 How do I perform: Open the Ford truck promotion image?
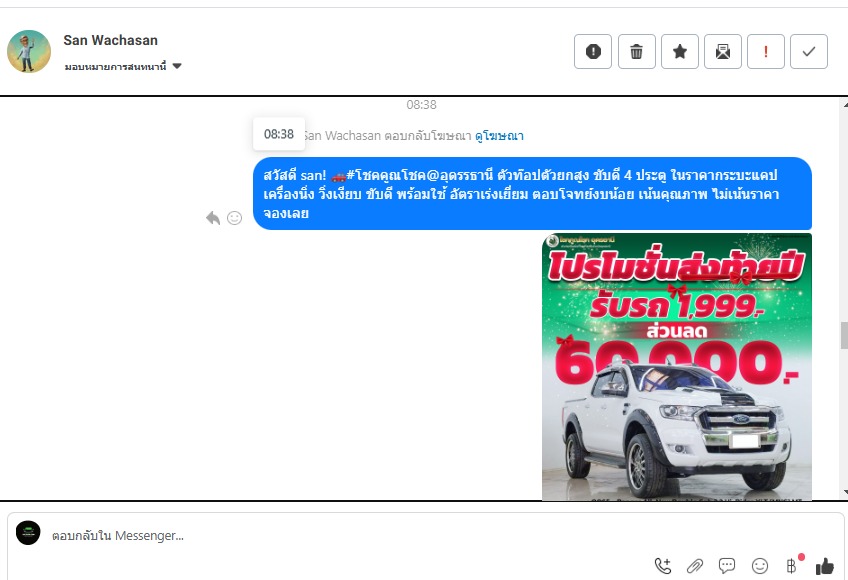(677, 367)
